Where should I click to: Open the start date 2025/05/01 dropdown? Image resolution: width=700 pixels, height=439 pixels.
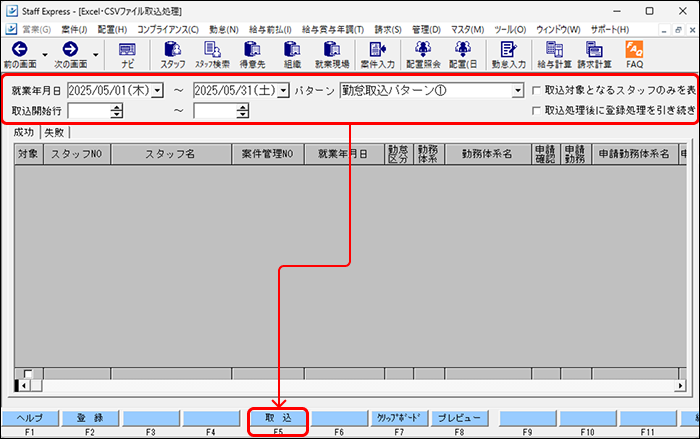pyautogui.click(x=157, y=91)
